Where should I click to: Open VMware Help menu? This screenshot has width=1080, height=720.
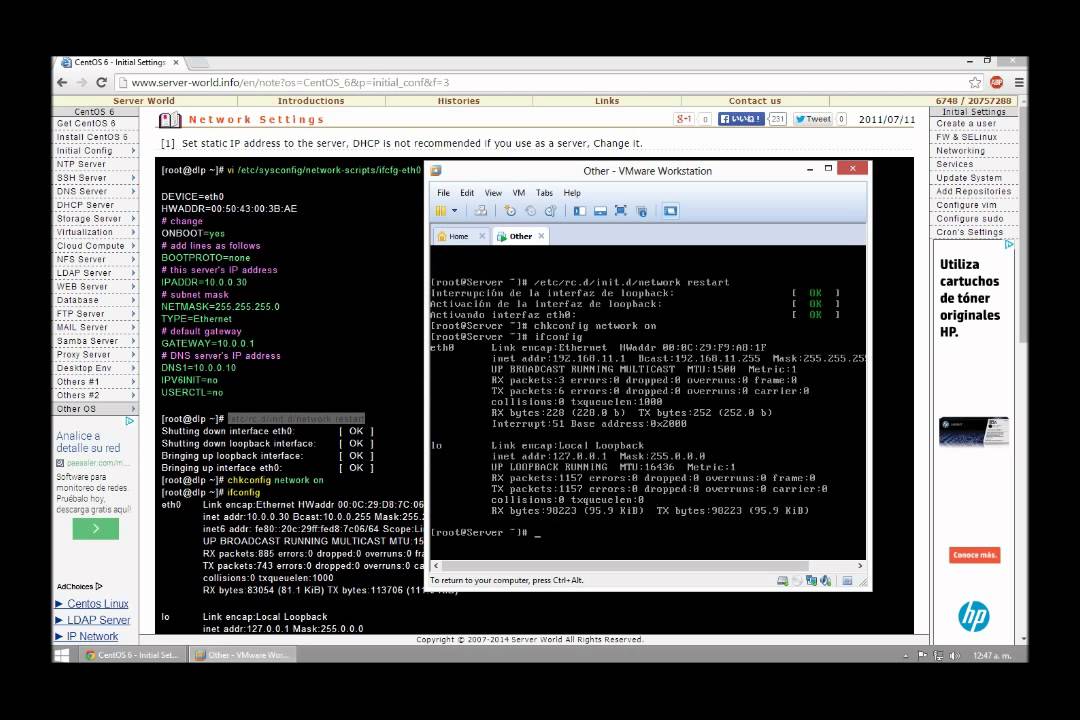(572, 193)
